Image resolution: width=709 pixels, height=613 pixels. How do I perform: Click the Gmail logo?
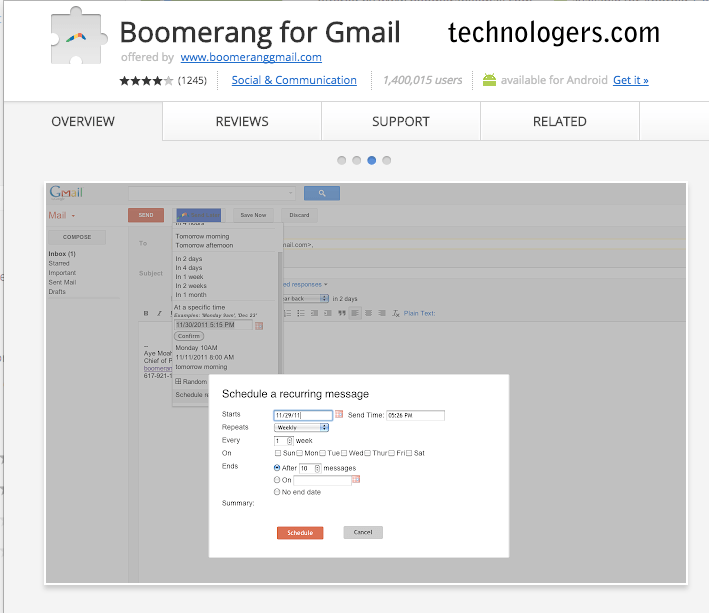coord(66,192)
